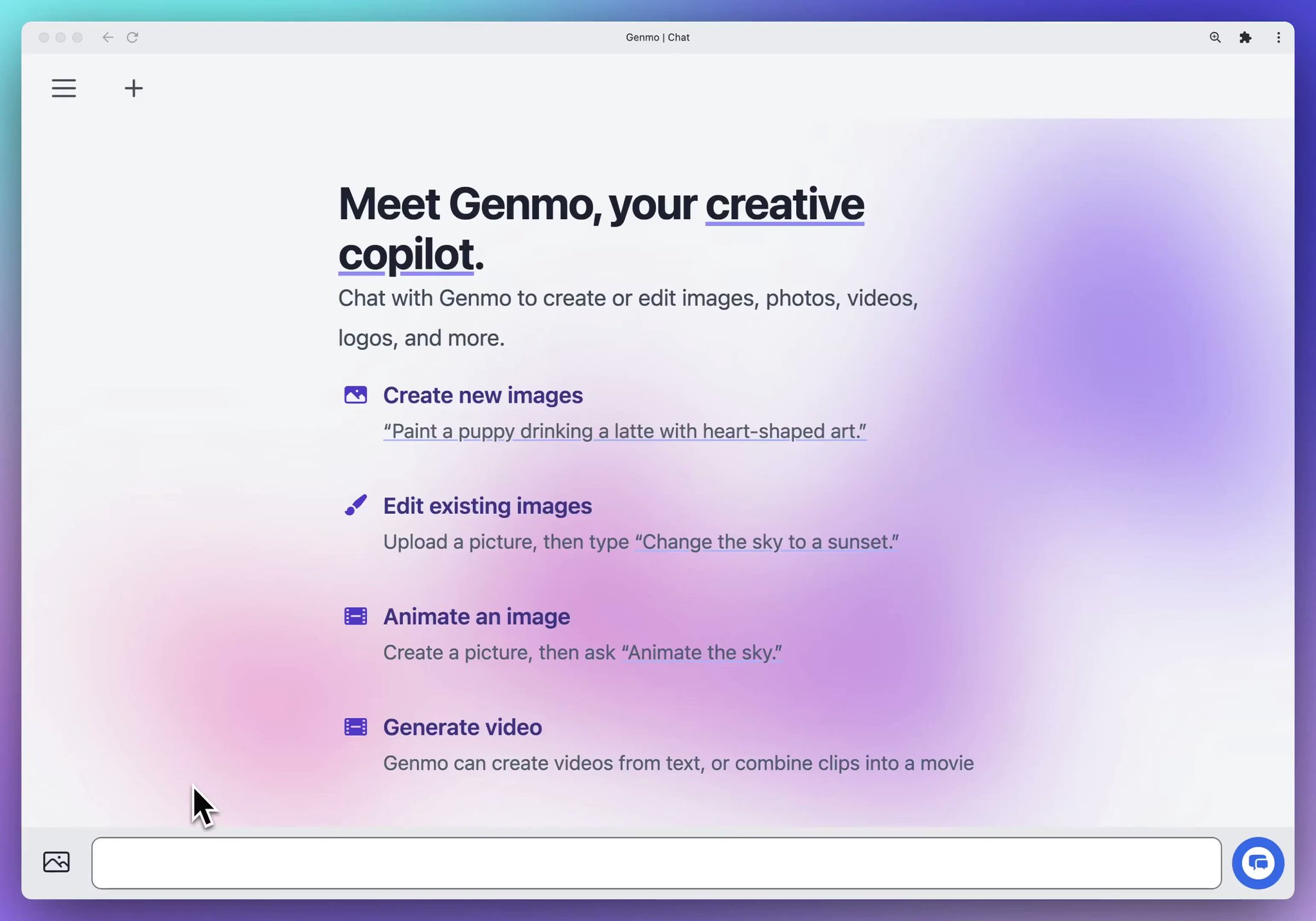Viewport: 1316px width, 921px height.
Task: Navigate back using the arrow icon
Action: click(x=107, y=37)
